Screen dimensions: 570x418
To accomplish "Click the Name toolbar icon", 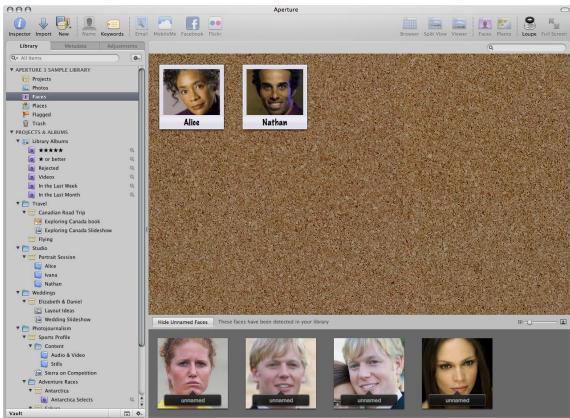I will (89, 24).
